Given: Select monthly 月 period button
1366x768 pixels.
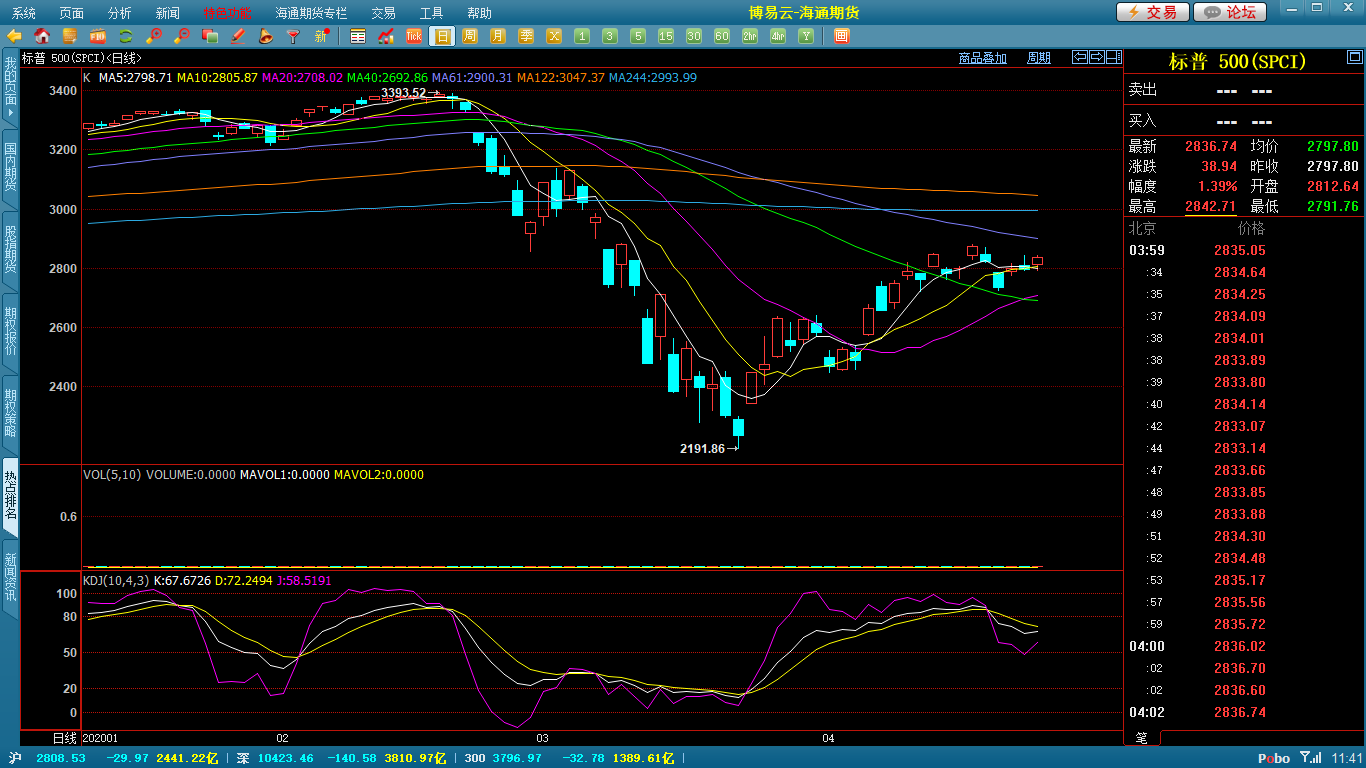Looking at the screenshot, I should tap(498, 36).
